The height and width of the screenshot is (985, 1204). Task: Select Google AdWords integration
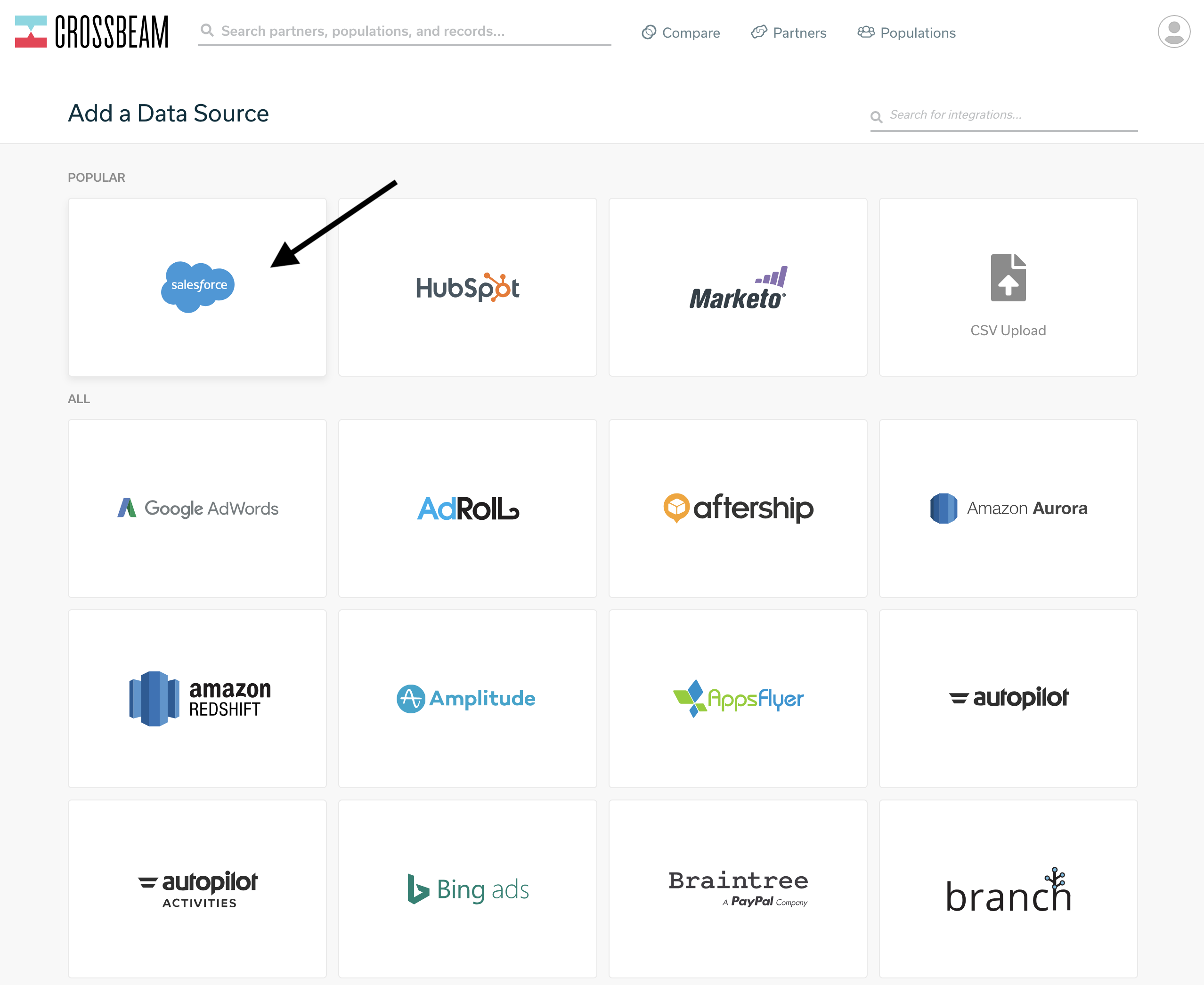(197, 509)
